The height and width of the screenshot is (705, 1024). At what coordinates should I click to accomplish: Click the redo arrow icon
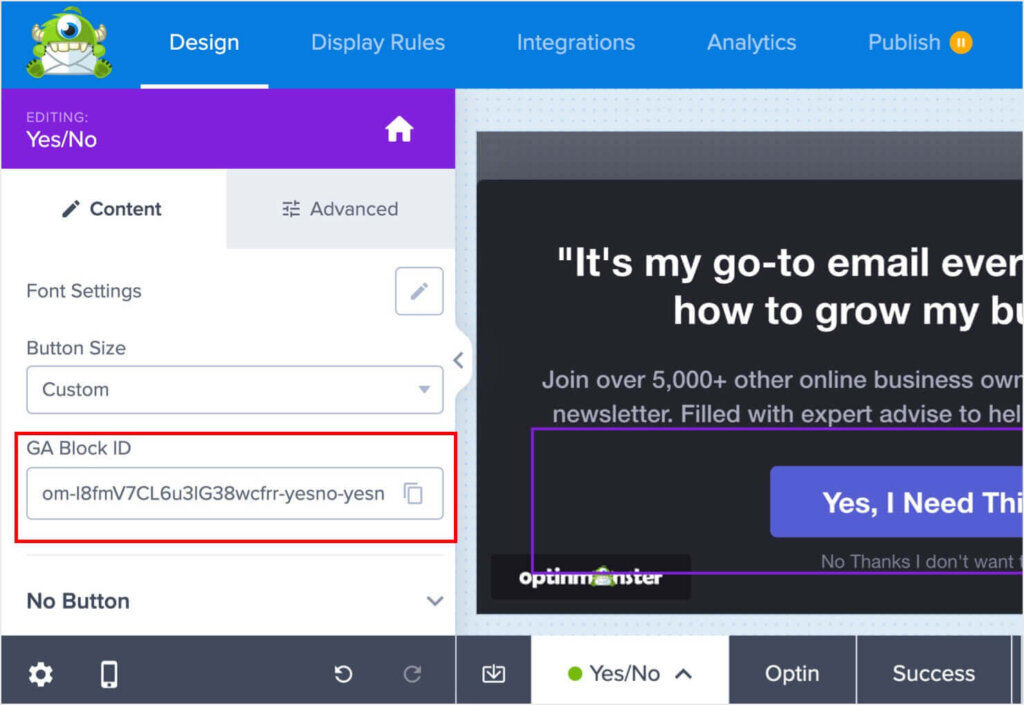412,674
